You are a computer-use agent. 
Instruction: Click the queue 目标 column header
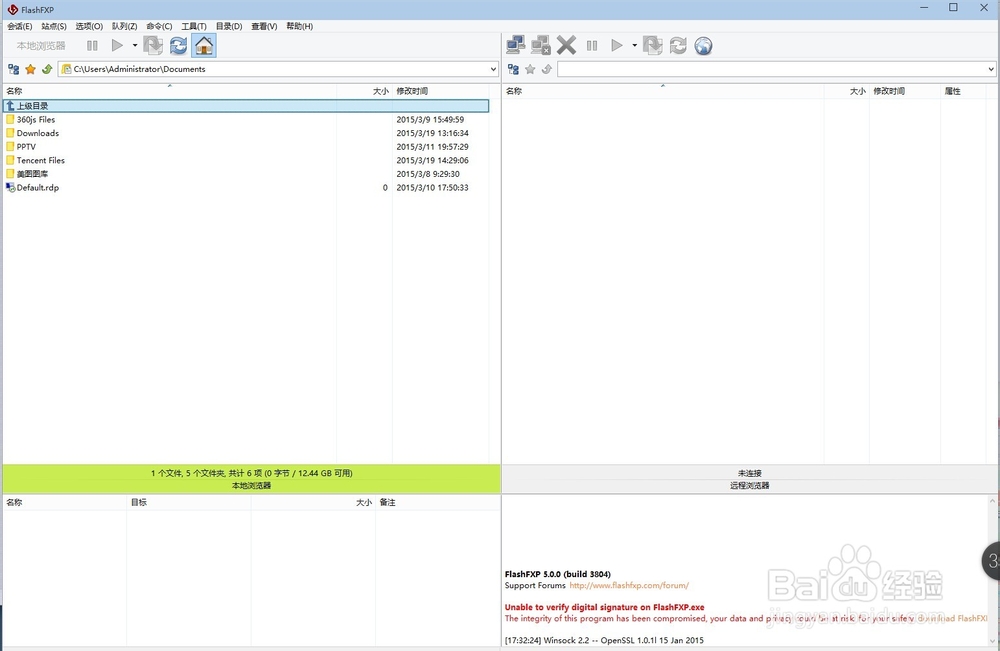[x=189, y=502]
